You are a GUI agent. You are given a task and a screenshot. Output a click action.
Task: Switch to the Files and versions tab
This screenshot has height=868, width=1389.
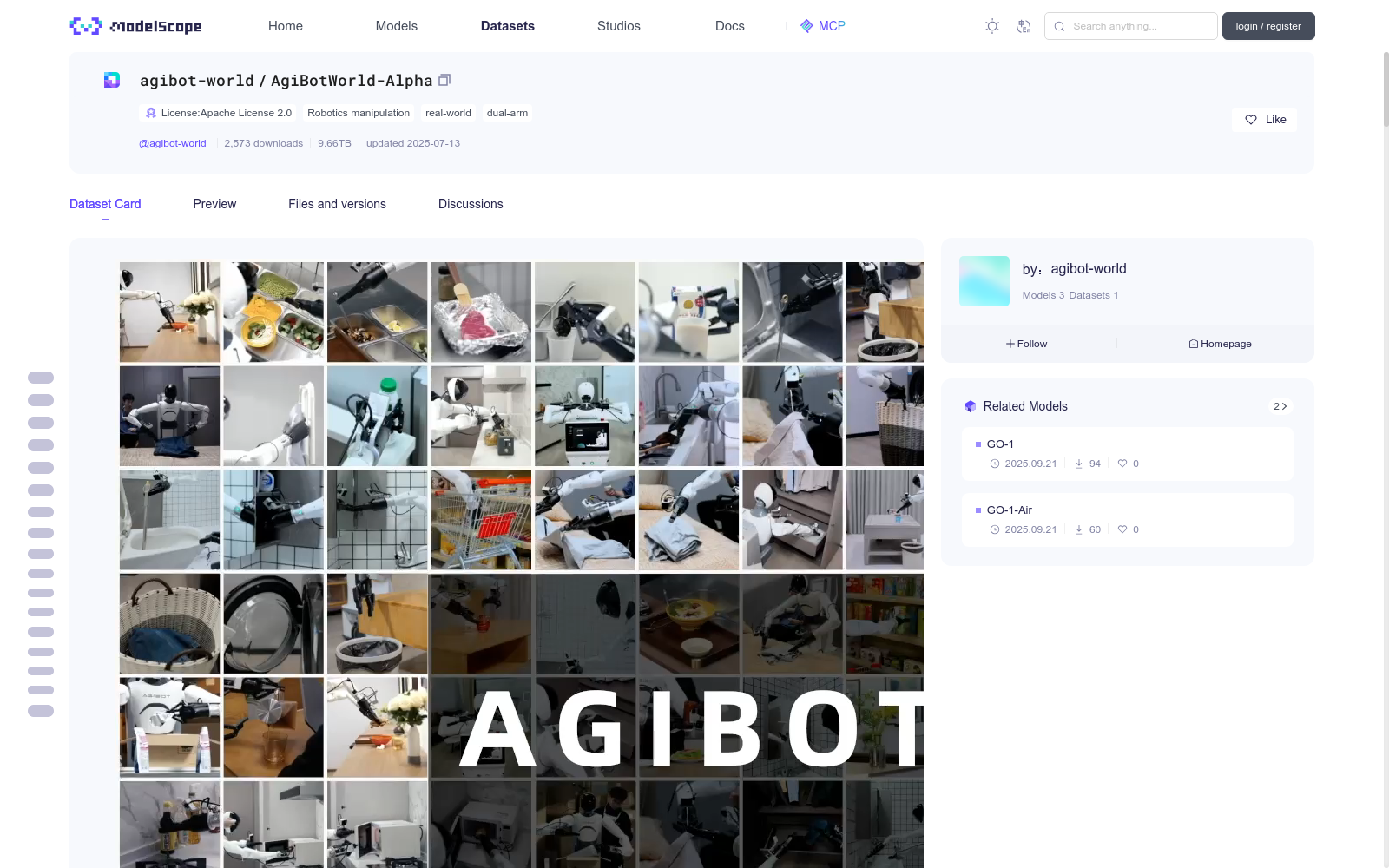(337, 204)
